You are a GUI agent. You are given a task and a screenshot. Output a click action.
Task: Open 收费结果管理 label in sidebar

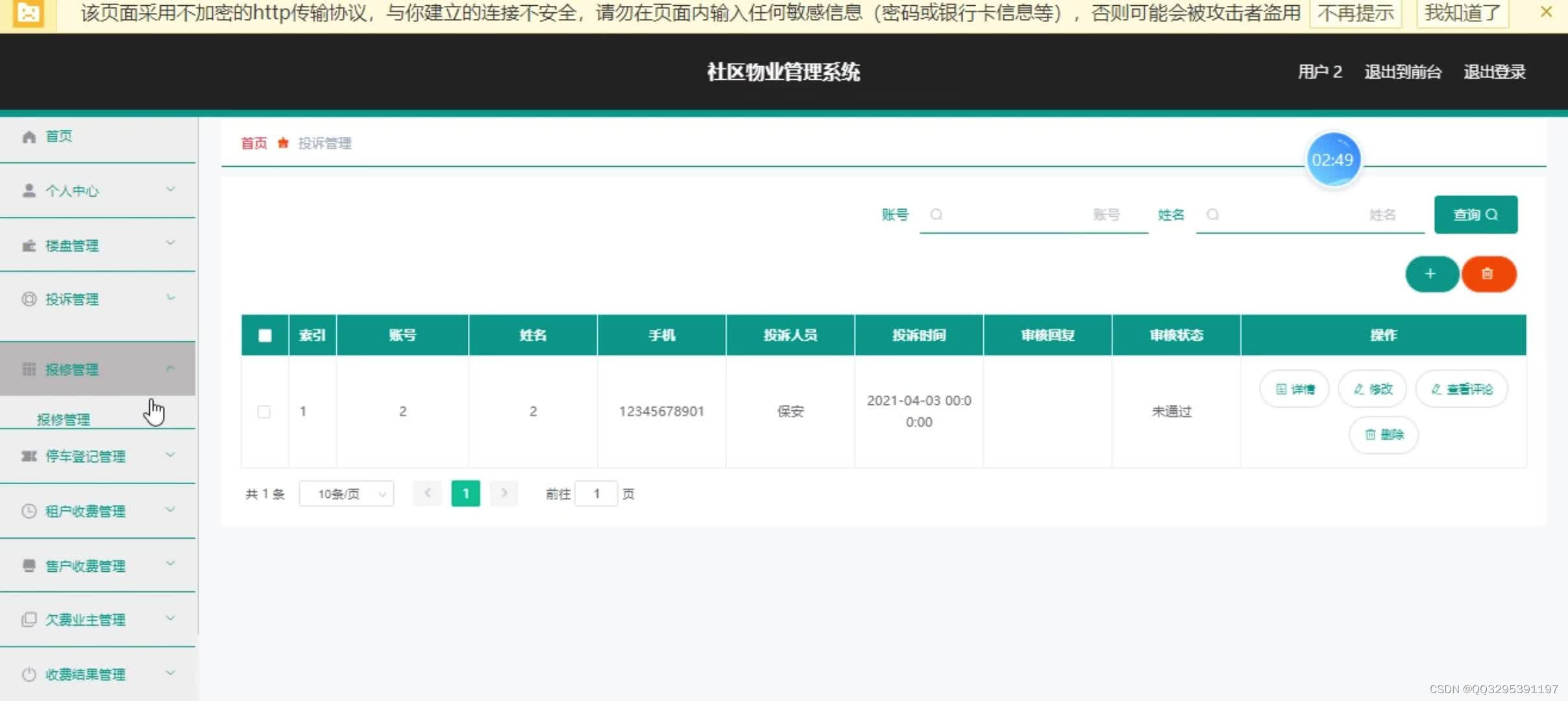coord(85,674)
